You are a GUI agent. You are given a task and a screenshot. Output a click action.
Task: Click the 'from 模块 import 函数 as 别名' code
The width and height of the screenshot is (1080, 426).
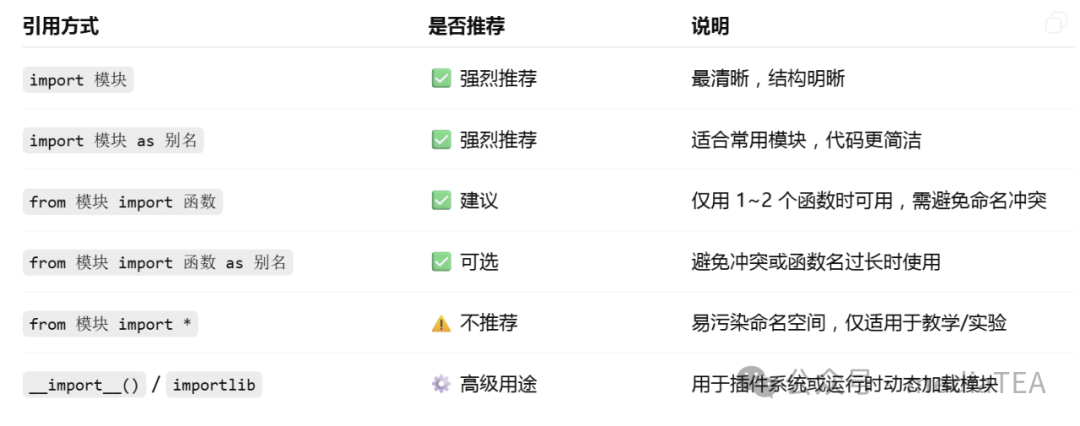tap(158, 263)
